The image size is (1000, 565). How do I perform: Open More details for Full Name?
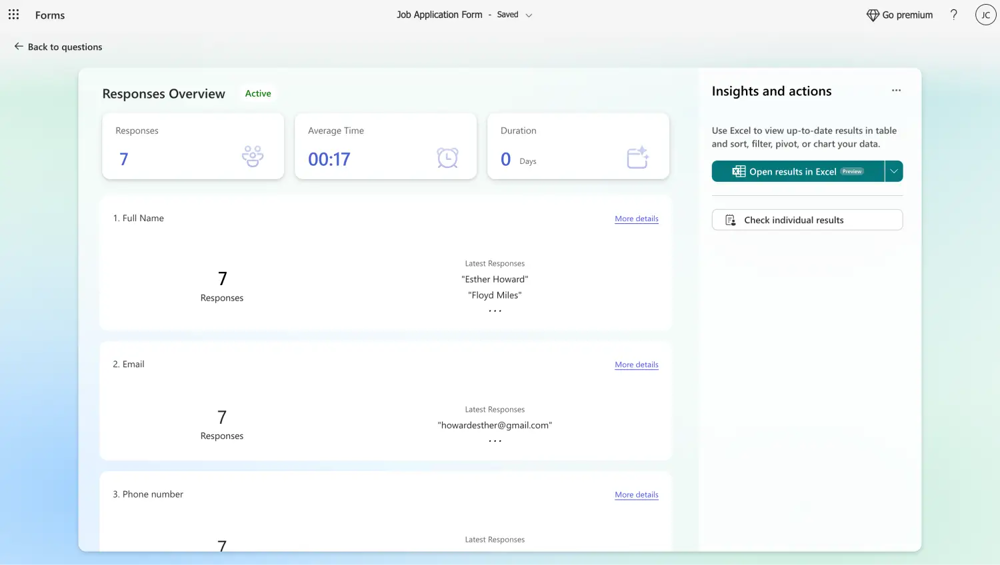point(636,218)
